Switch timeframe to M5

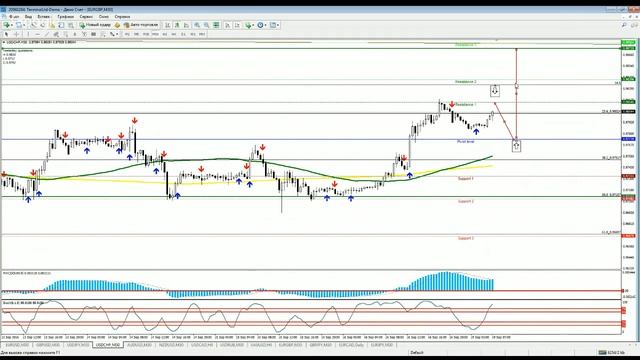click(x=136, y=34)
